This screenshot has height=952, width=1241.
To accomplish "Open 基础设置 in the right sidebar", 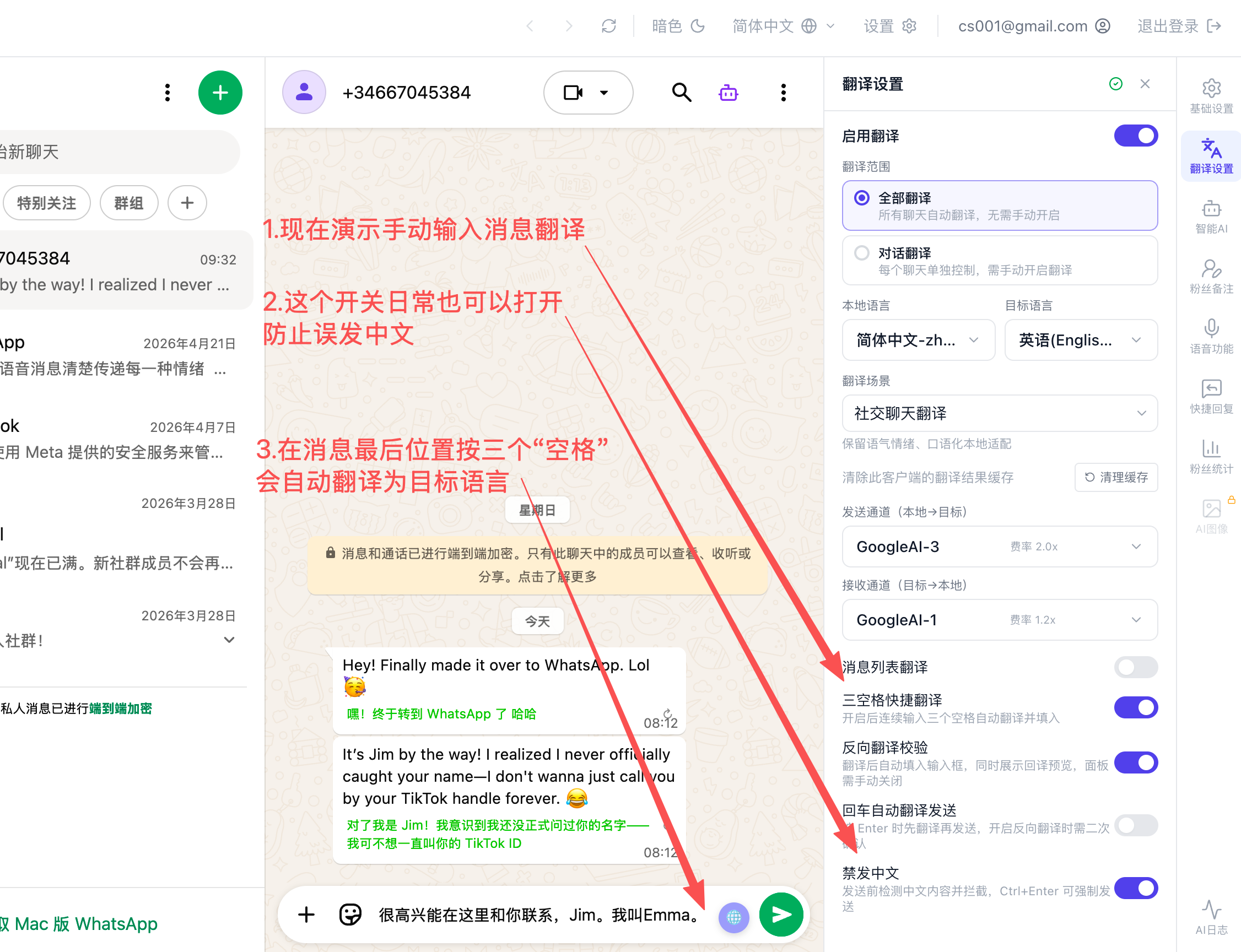I will click(1211, 96).
